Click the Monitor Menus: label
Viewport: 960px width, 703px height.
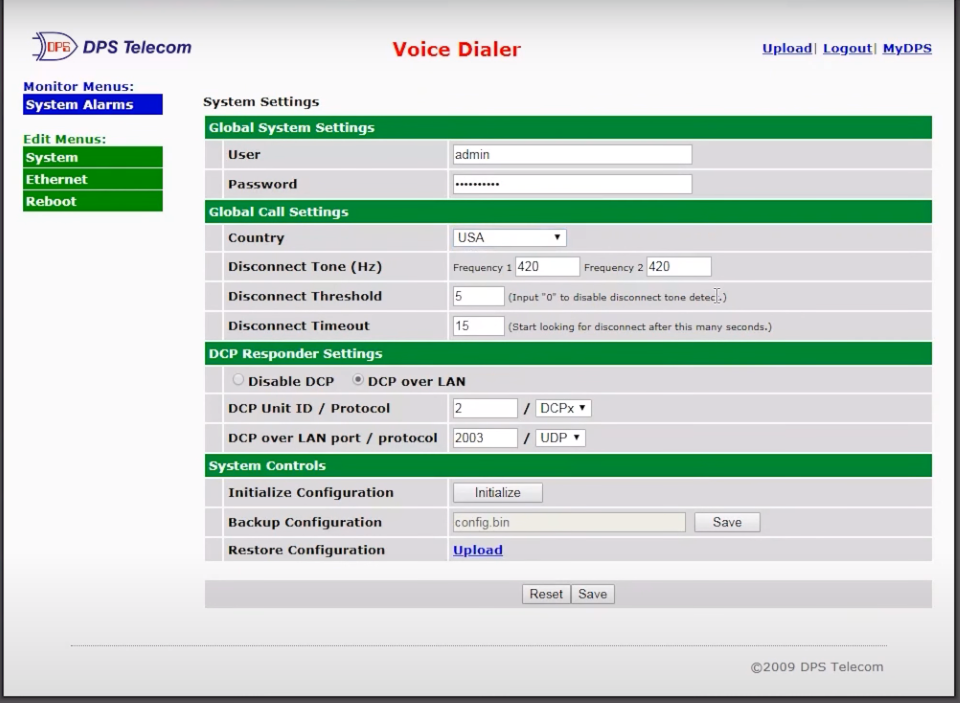(x=78, y=86)
